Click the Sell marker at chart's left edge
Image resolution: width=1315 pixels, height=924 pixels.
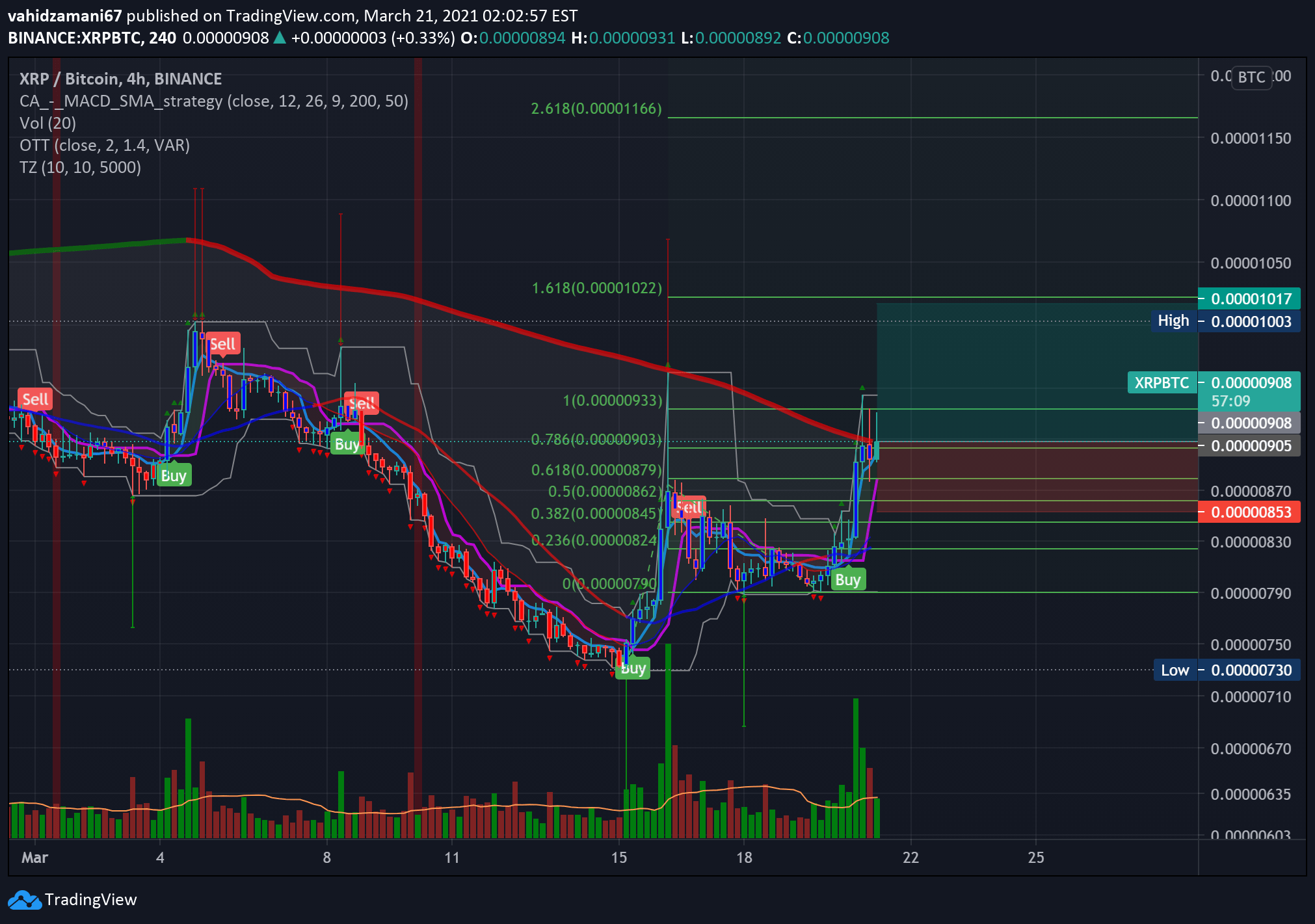pos(35,399)
